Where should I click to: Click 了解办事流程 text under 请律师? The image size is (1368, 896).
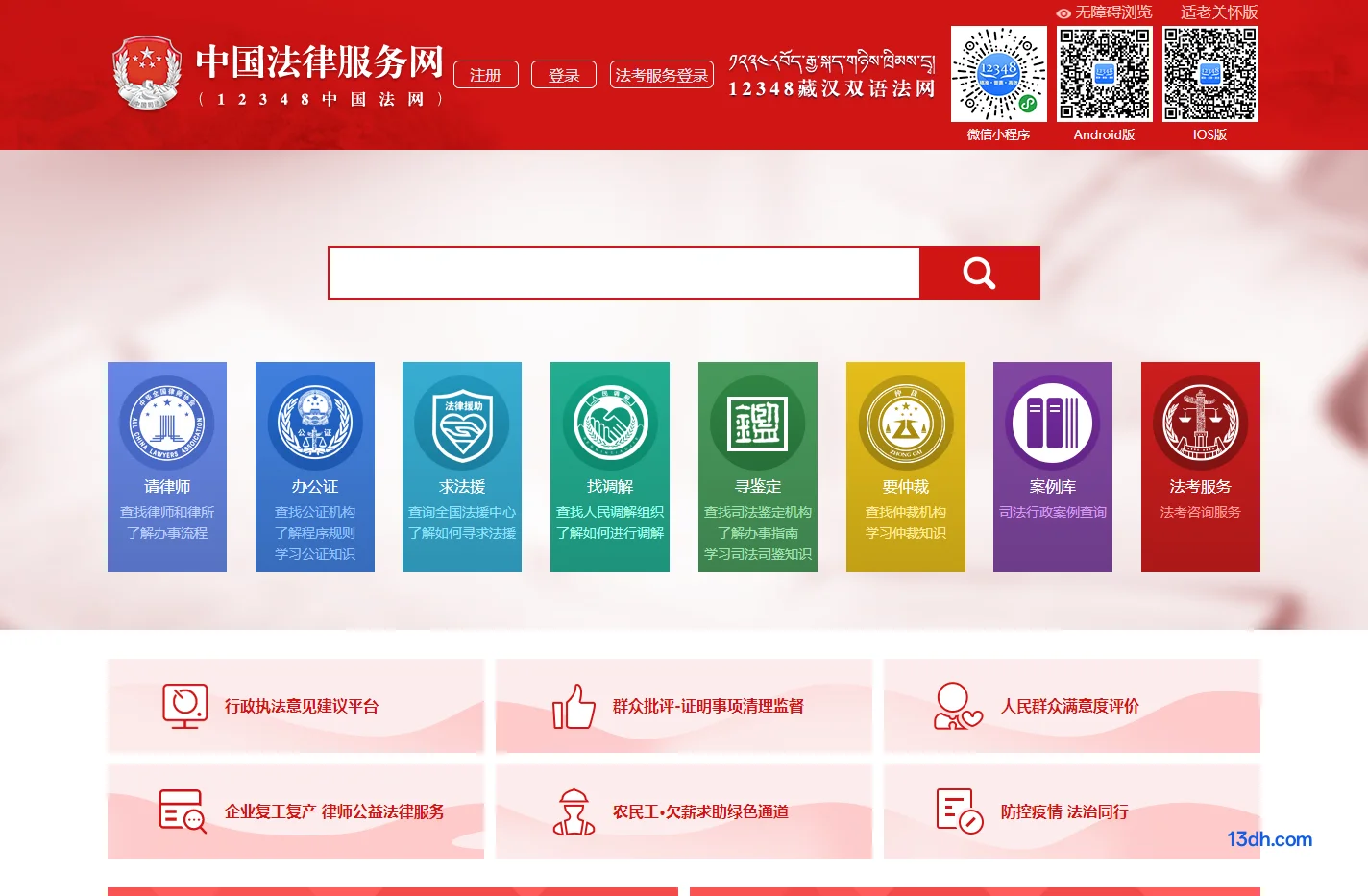coord(167,533)
